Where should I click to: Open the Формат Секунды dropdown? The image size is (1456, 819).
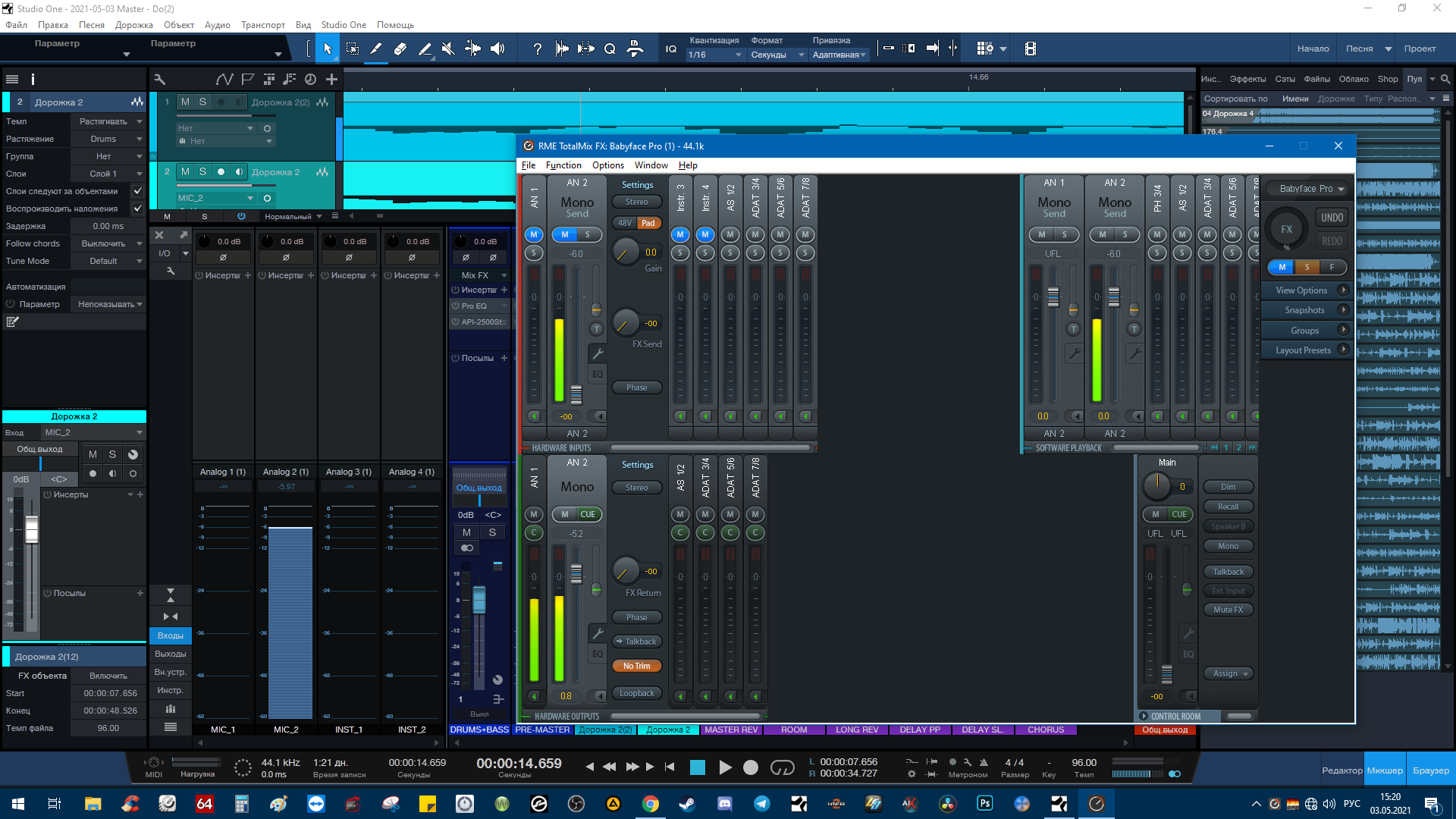tap(777, 55)
